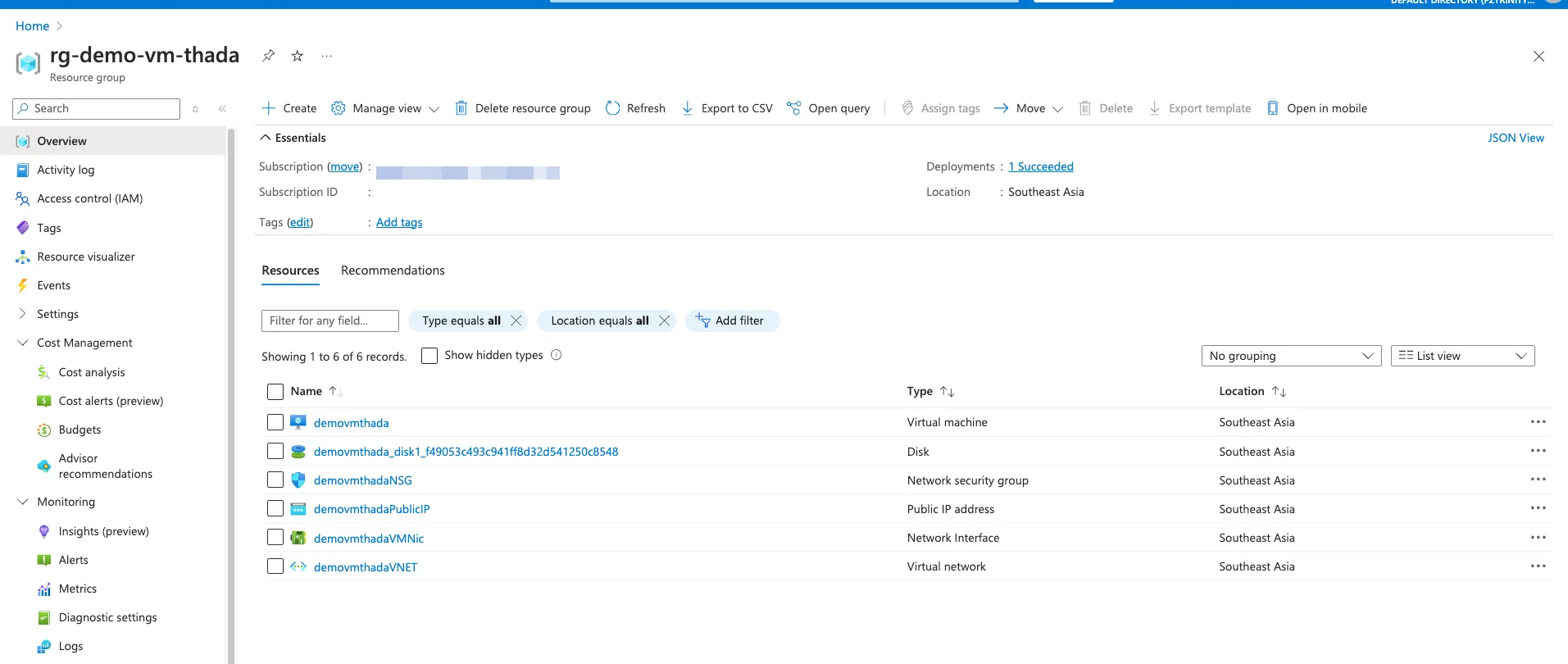Image resolution: width=1568 pixels, height=664 pixels.
Task: Tick the select-all checkbox in Name header
Action: (275, 392)
